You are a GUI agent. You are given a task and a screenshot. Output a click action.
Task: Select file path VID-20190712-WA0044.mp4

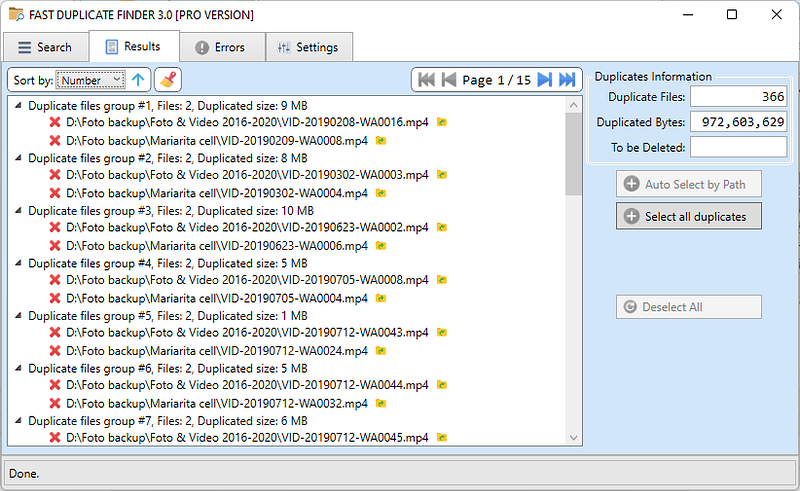pos(247,385)
